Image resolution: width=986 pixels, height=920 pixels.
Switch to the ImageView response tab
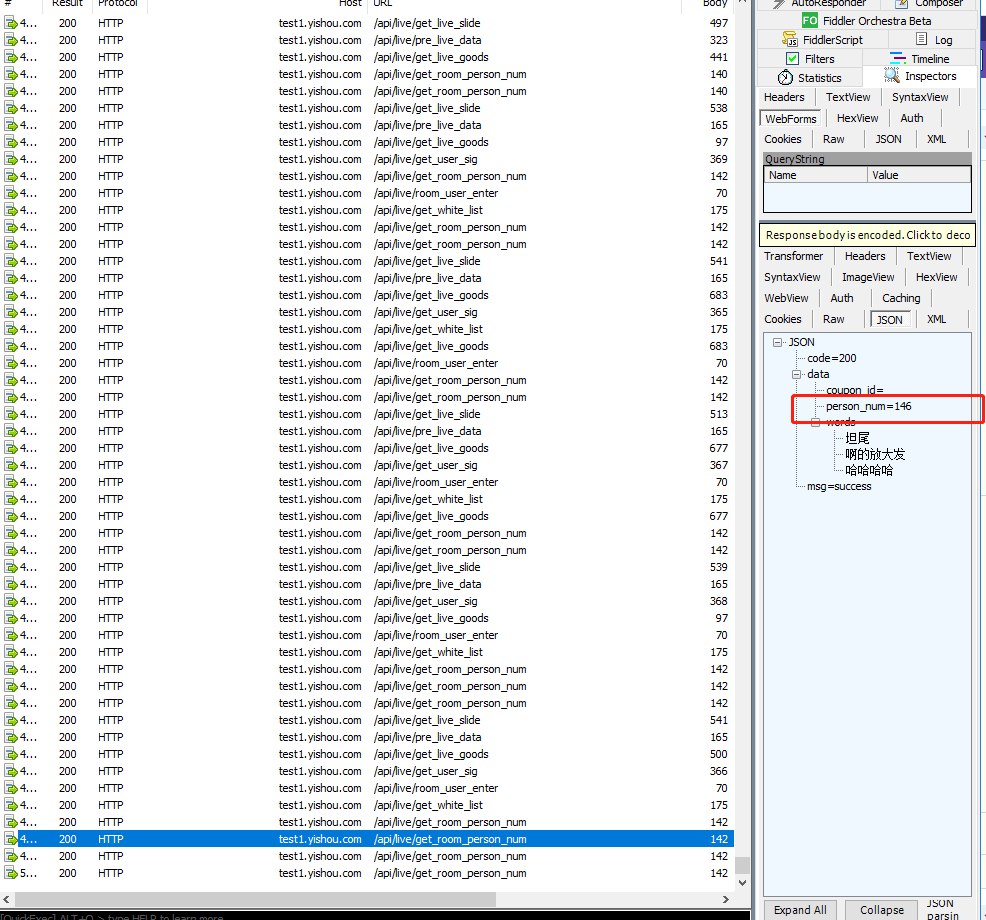click(868, 277)
